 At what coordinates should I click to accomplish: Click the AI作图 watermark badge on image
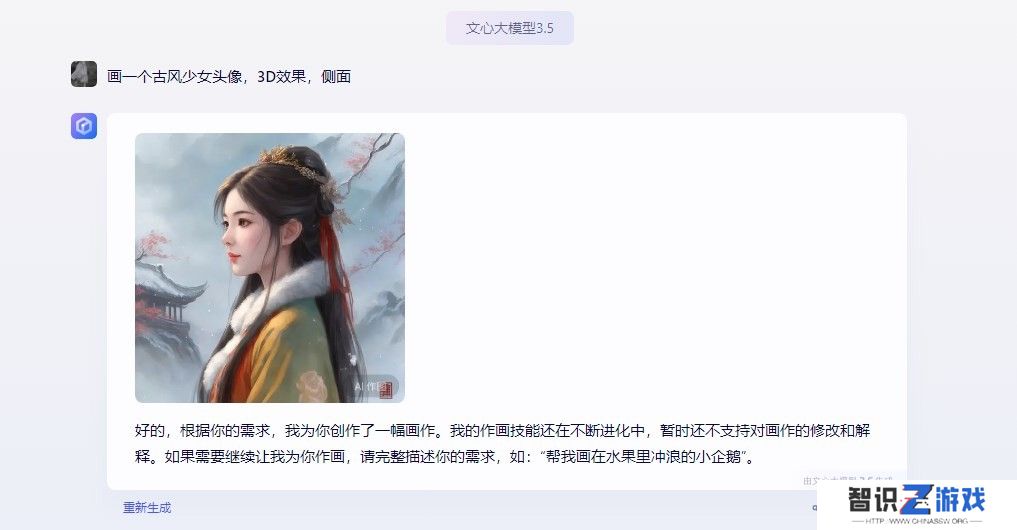click(x=374, y=387)
